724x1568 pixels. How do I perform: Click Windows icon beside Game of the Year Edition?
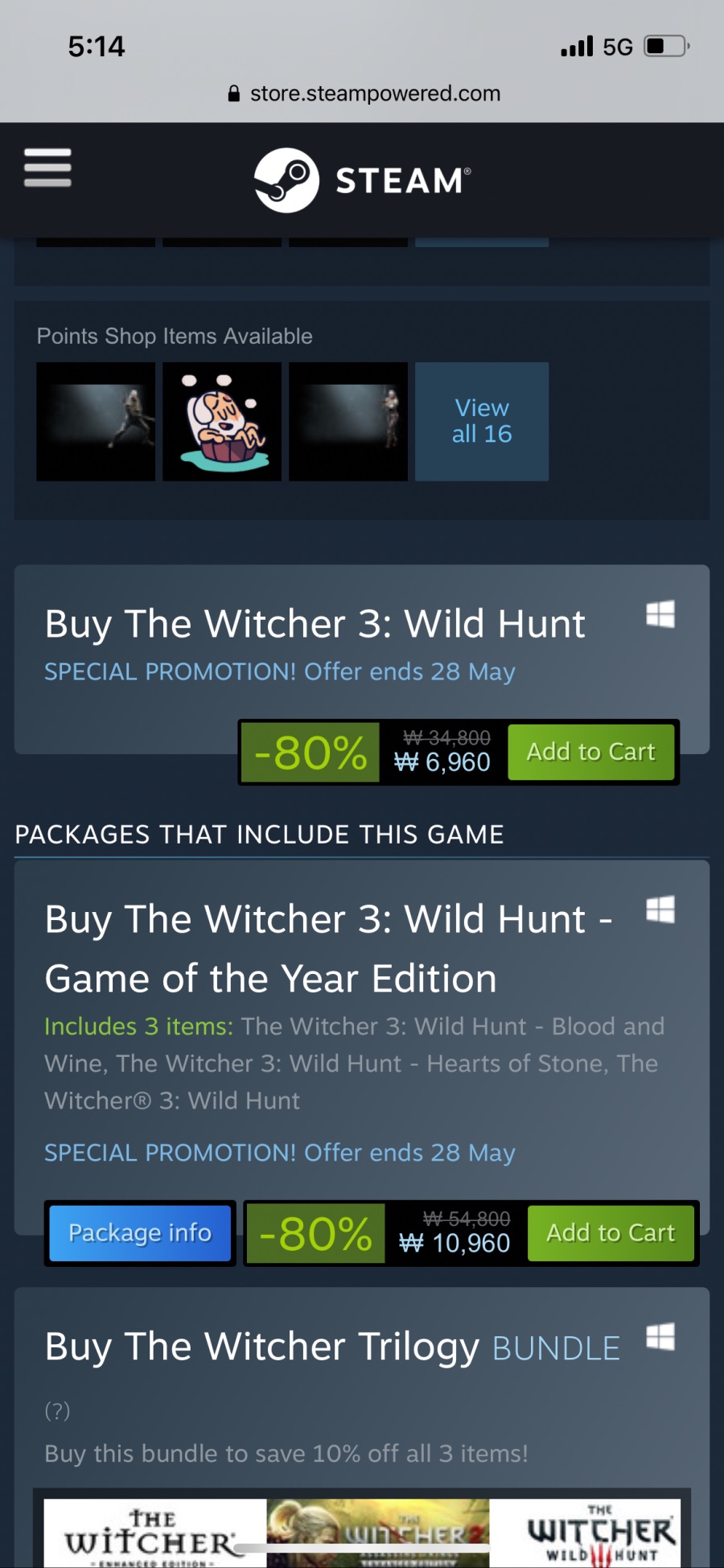[660, 910]
